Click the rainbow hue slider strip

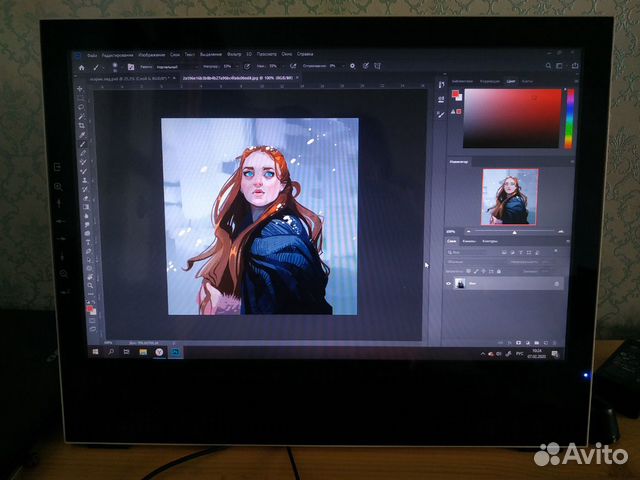[x=569, y=118]
